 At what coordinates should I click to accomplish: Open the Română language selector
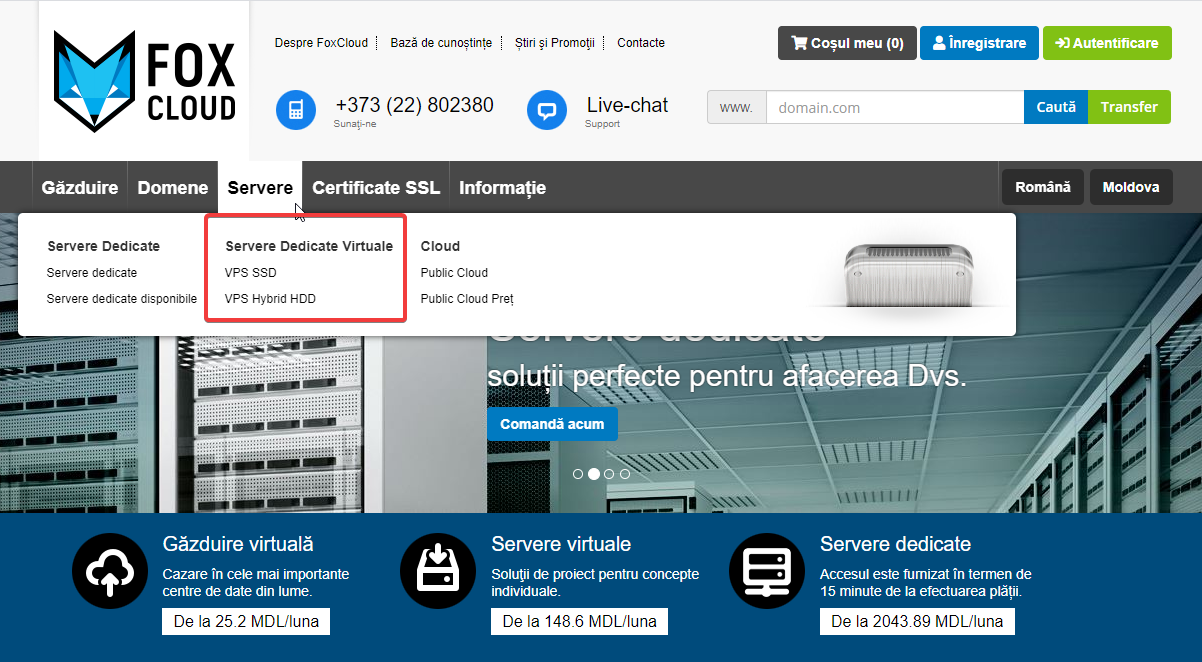(1042, 187)
